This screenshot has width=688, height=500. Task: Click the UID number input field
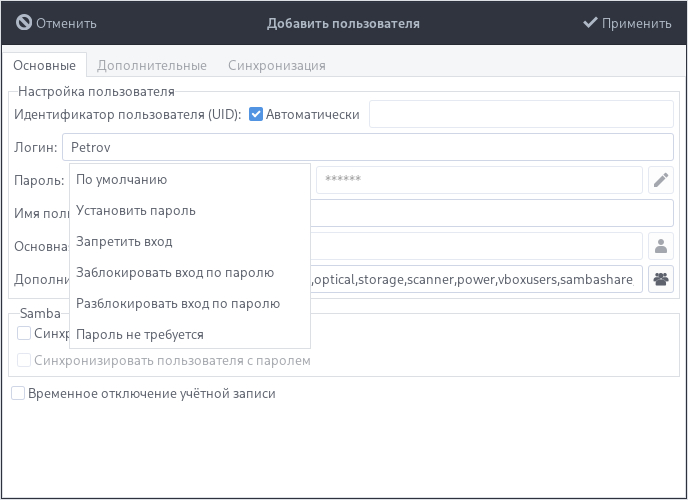(x=521, y=114)
